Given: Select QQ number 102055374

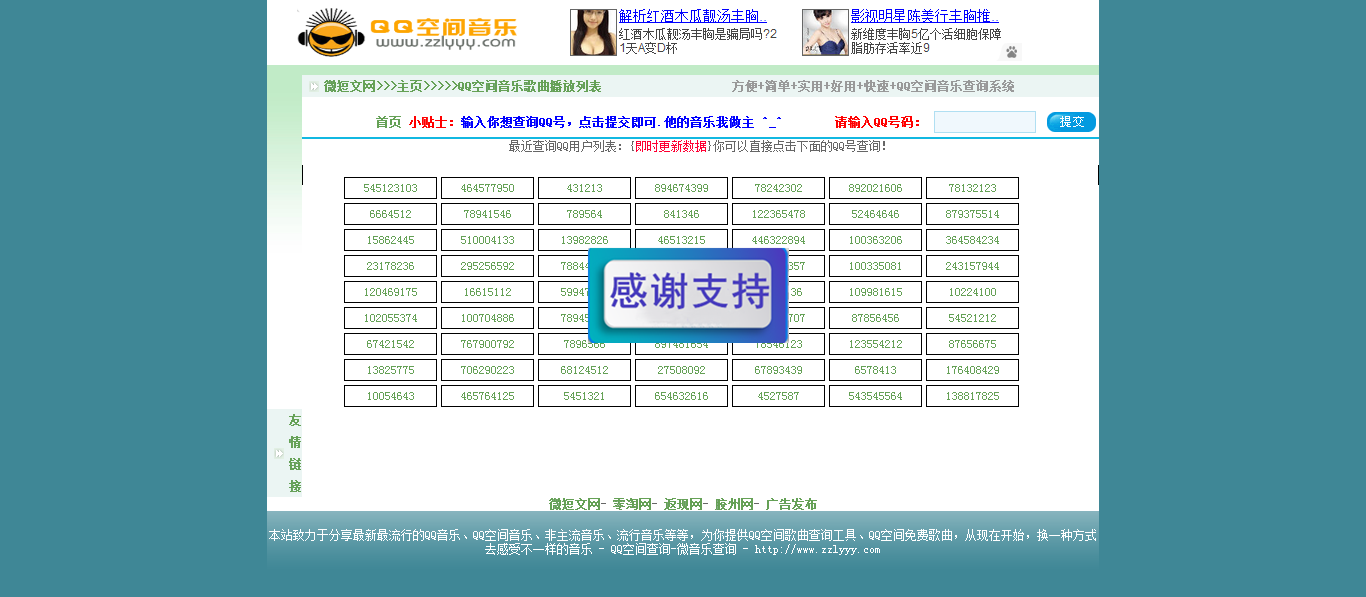Looking at the screenshot, I should (390, 318).
